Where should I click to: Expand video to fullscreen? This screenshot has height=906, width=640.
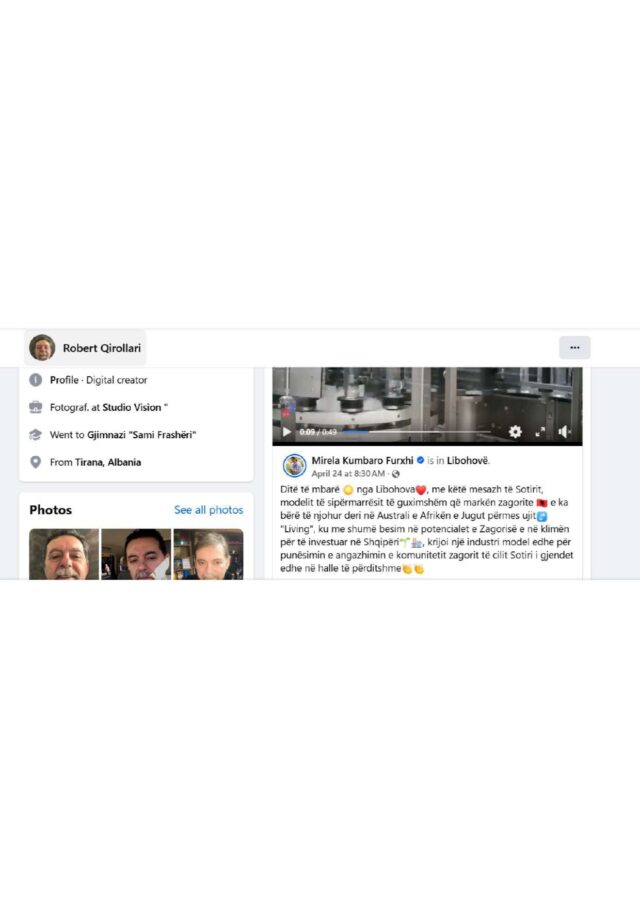click(x=540, y=432)
